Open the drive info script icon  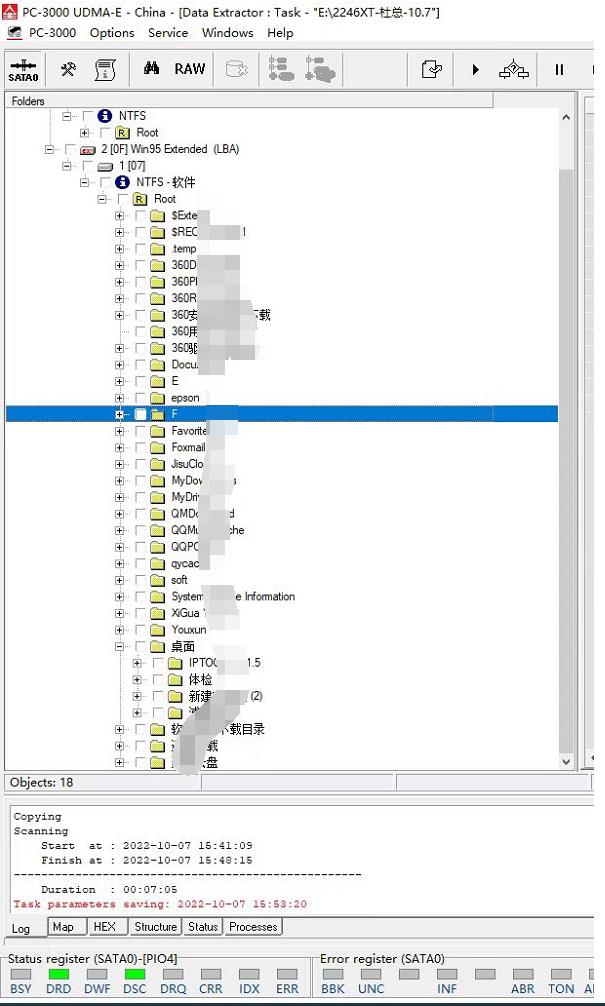[x=105, y=69]
